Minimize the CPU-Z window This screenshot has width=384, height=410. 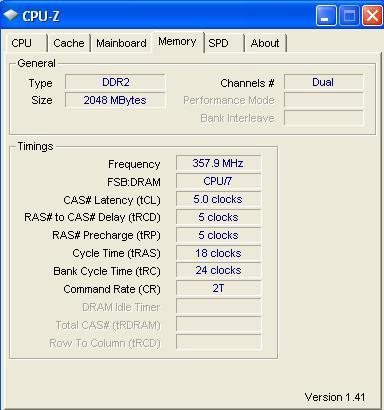tap(326, 16)
